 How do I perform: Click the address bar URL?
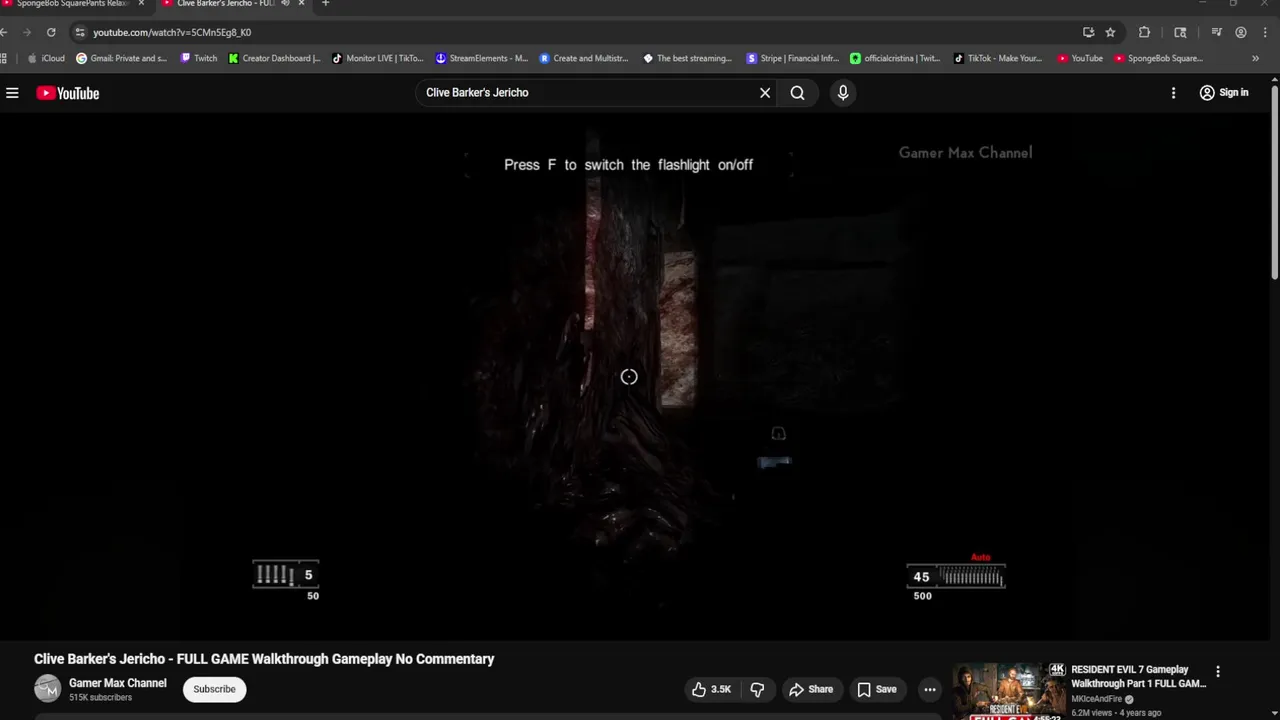click(172, 32)
